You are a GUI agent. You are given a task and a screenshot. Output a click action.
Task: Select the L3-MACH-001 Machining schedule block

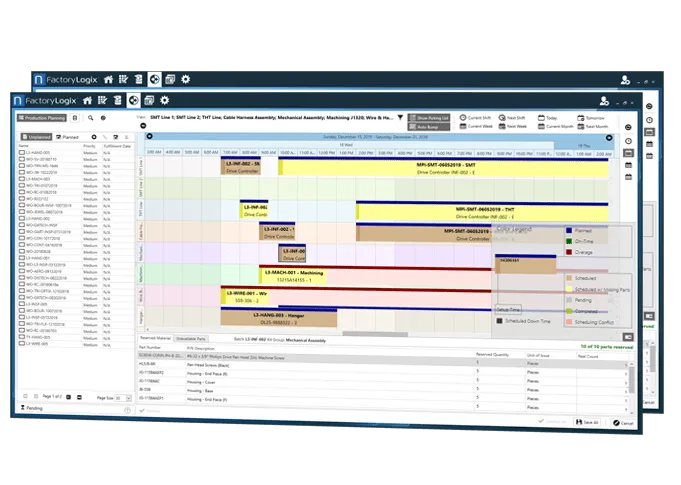click(293, 276)
